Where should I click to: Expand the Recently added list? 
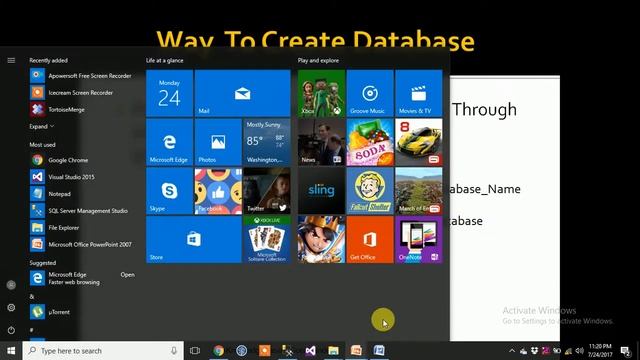pos(42,127)
